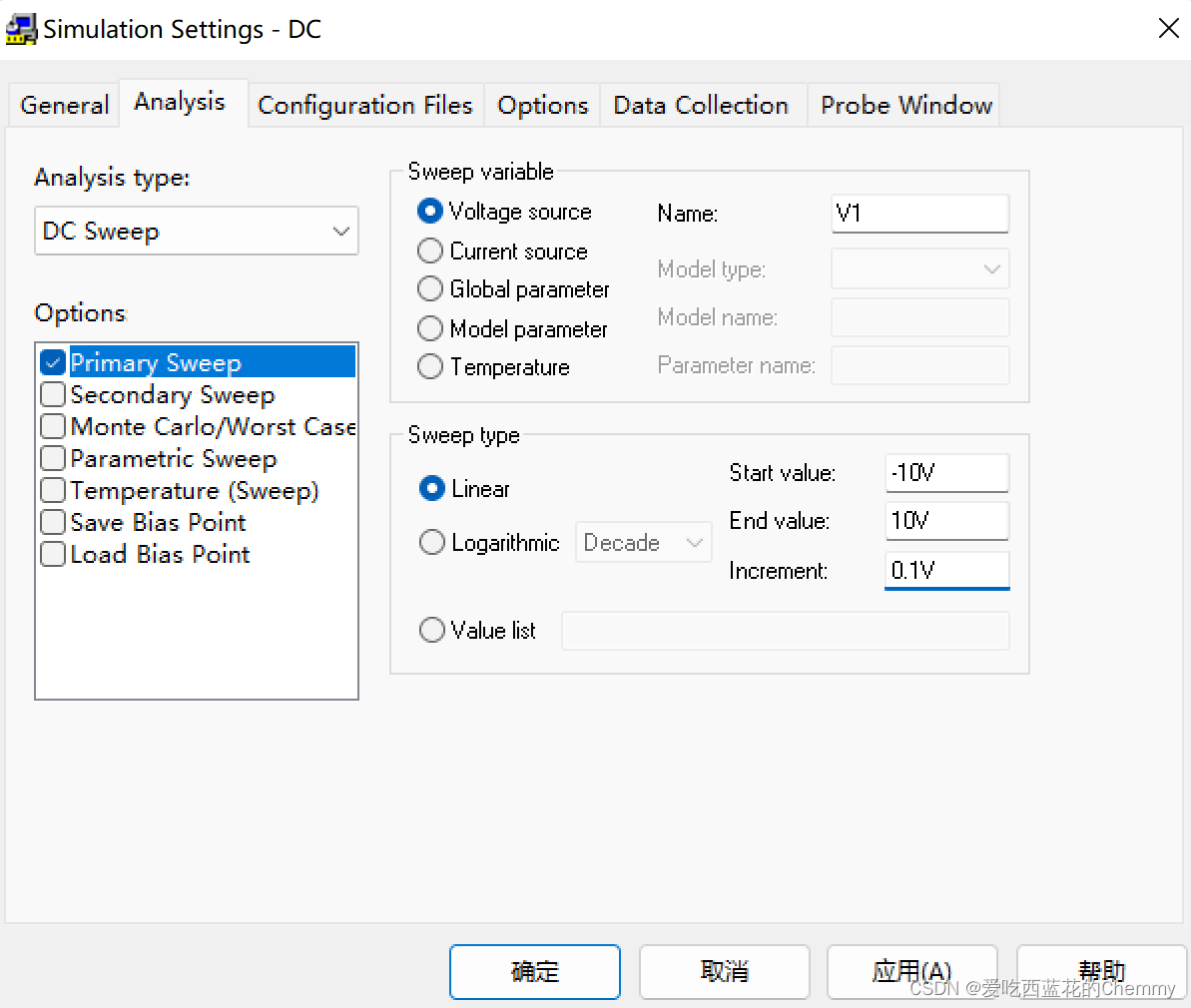Expand the Analysis type dropdown
1191x1008 pixels.
tap(197, 232)
